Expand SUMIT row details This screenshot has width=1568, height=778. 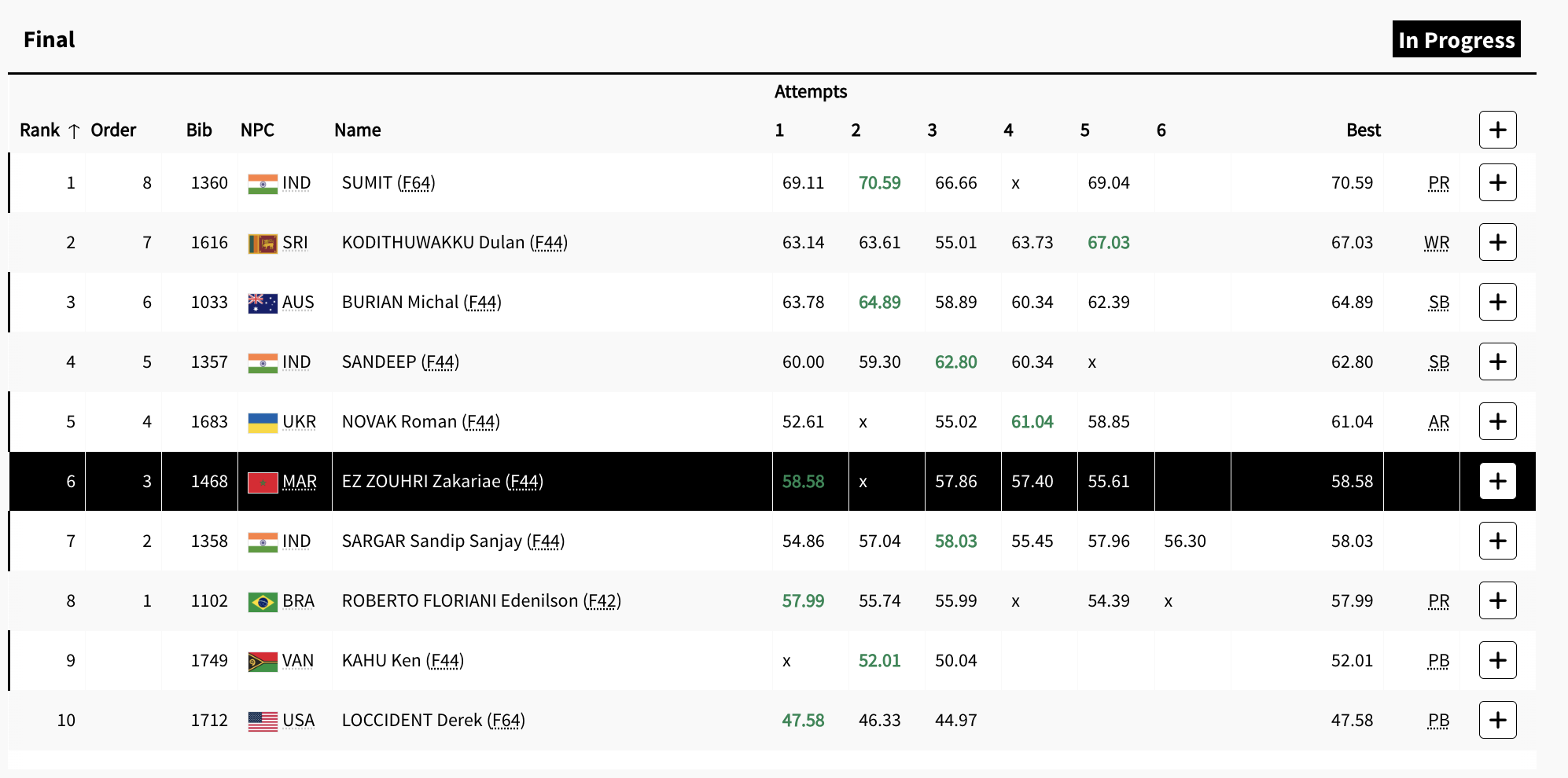[1497, 182]
